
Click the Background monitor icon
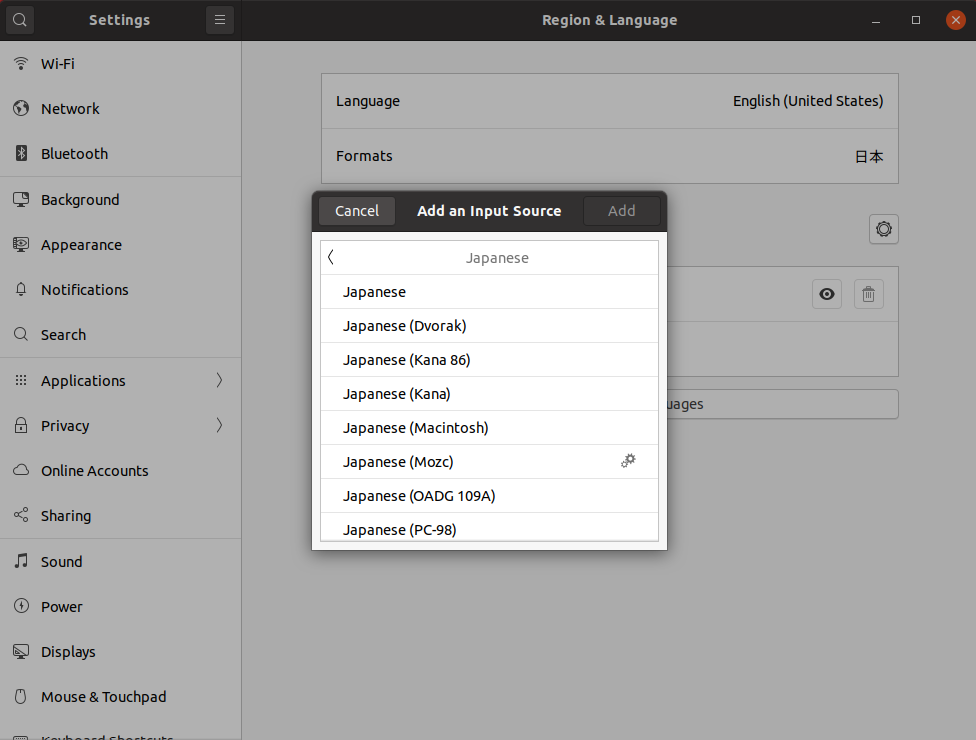(21, 199)
